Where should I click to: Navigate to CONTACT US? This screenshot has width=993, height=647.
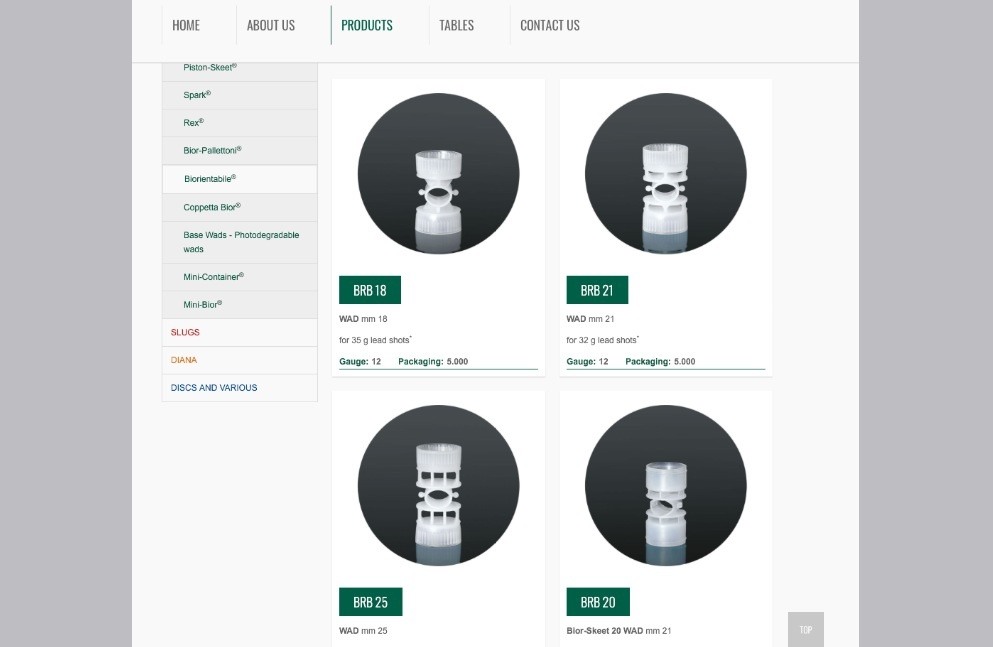[x=550, y=25]
